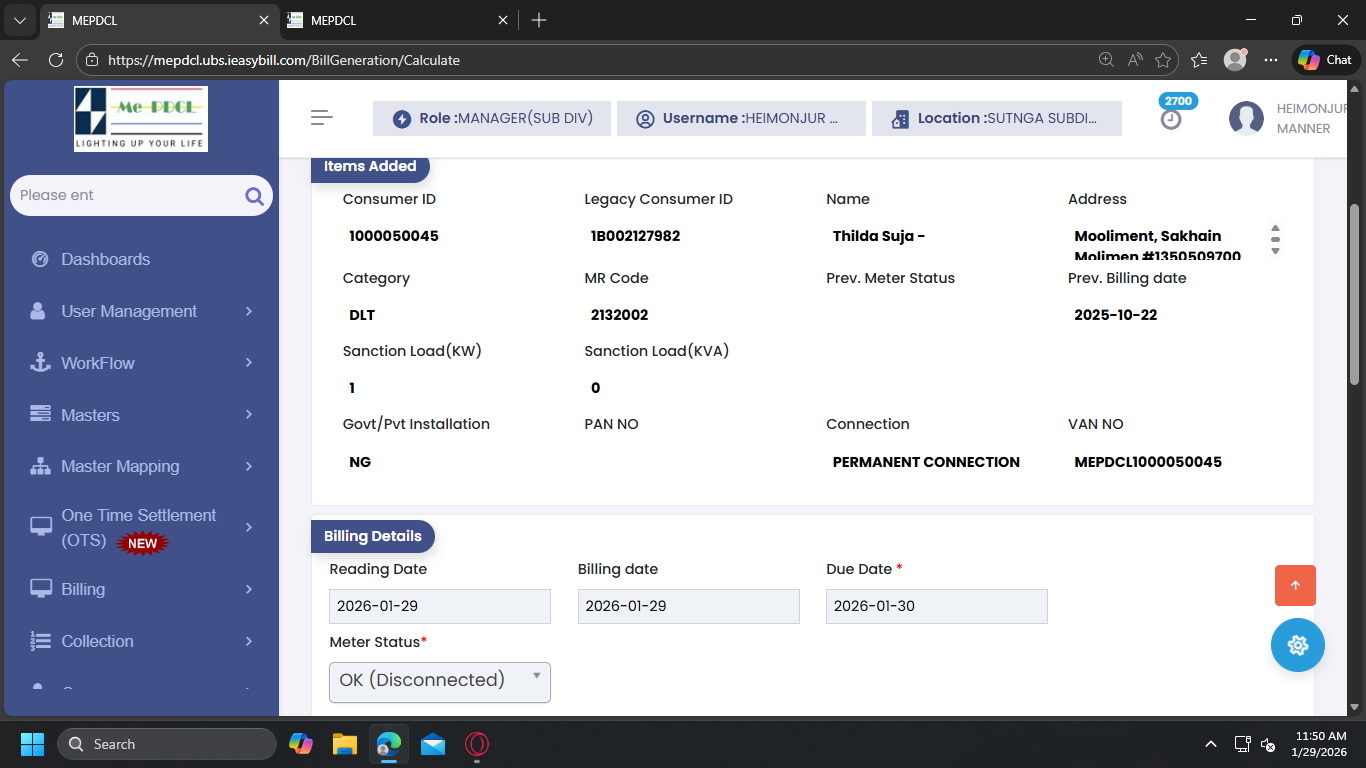Switch to the second MEPDCL tab

coord(396,20)
